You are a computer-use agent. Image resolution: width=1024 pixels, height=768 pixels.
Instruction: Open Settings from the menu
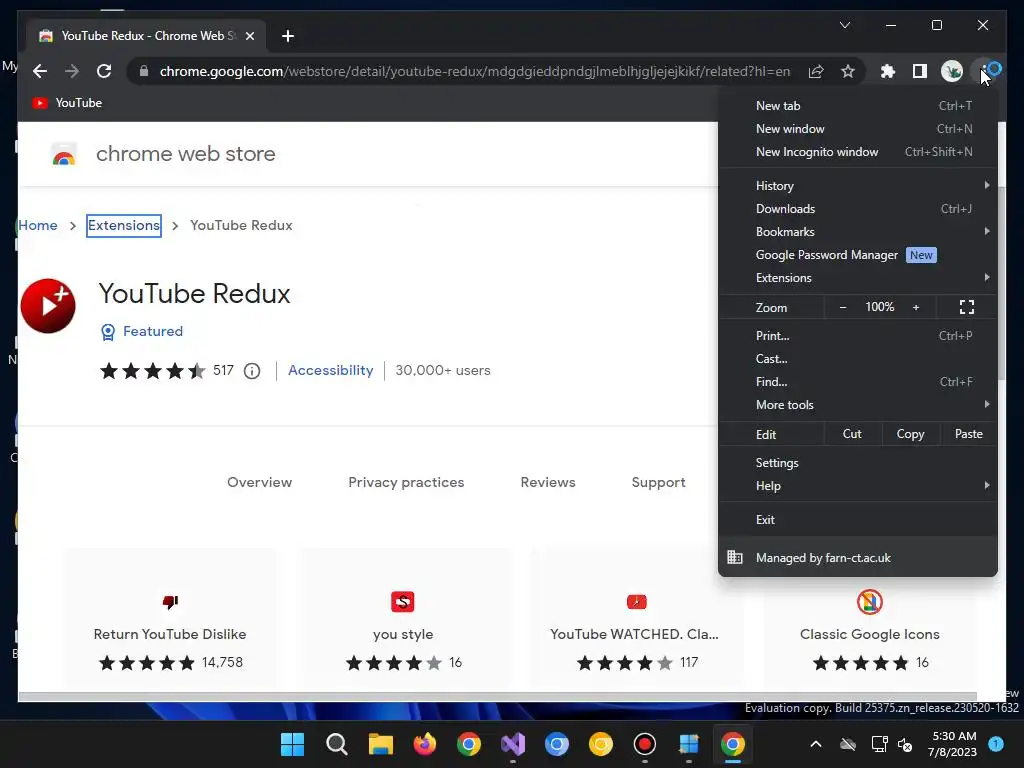click(x=857, y=462)
